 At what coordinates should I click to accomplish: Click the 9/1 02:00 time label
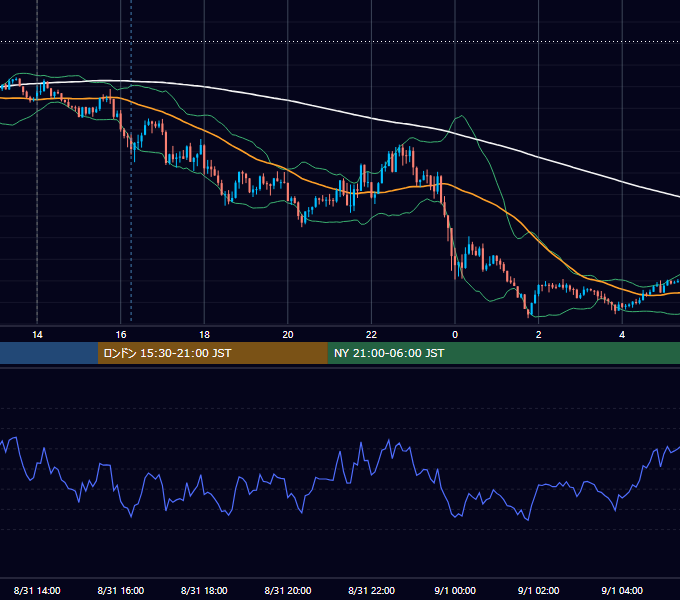(538, 590)
